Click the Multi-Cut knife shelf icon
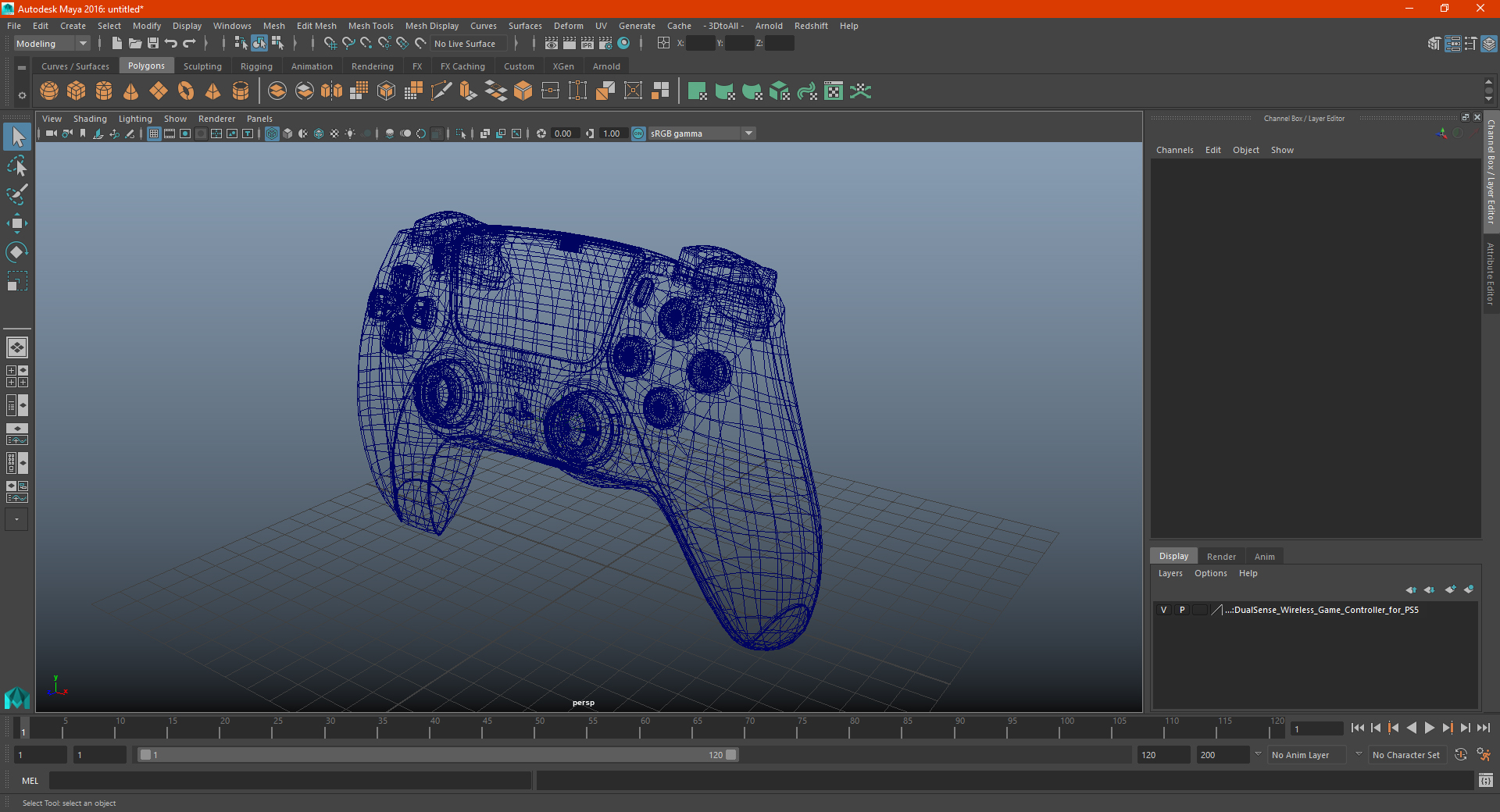This screenshot has width=1500, height=812. pos(441,91)
